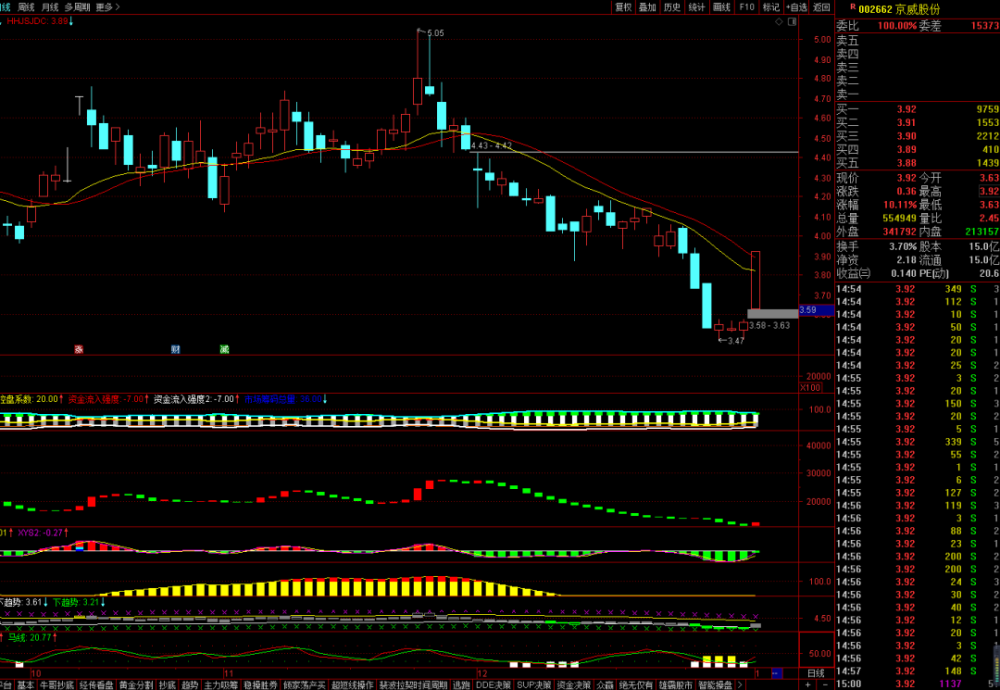Click the blue 3.59 price axis marker
This screenshot has height=690, width=1000.
[816, 311]
